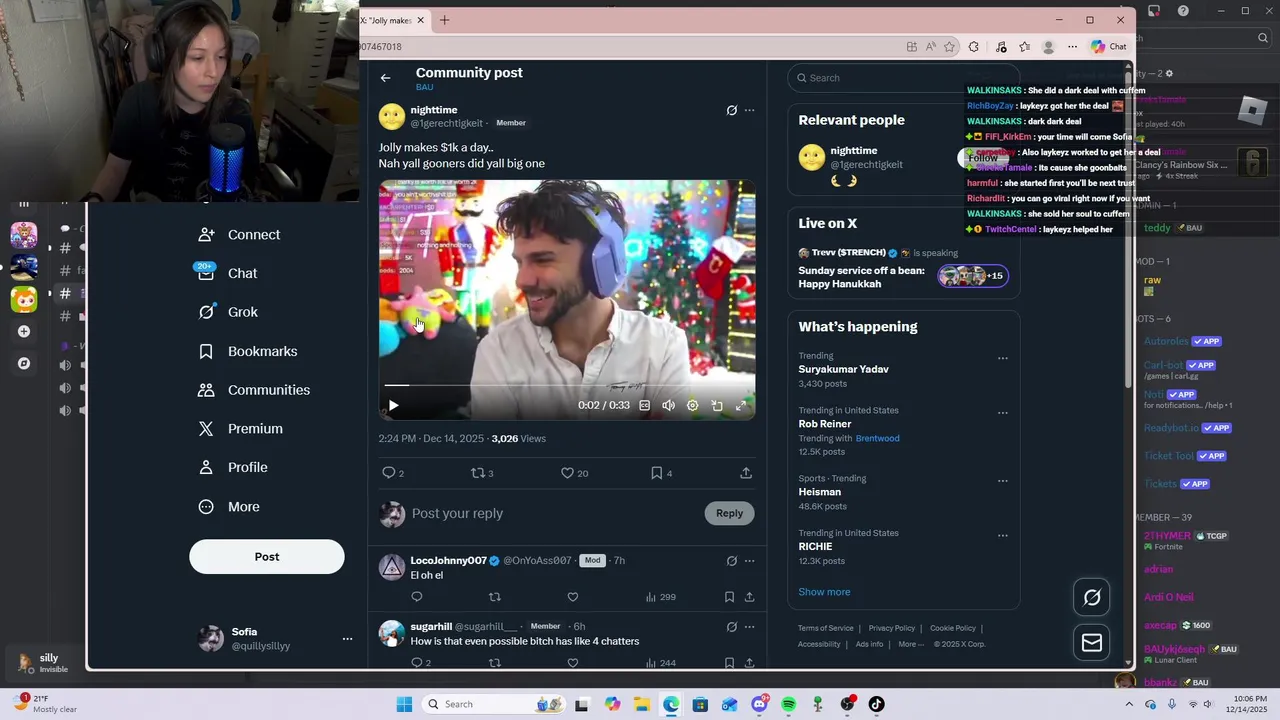Open account options beside Sofia @quillysillyy

(x=347, y=639)
